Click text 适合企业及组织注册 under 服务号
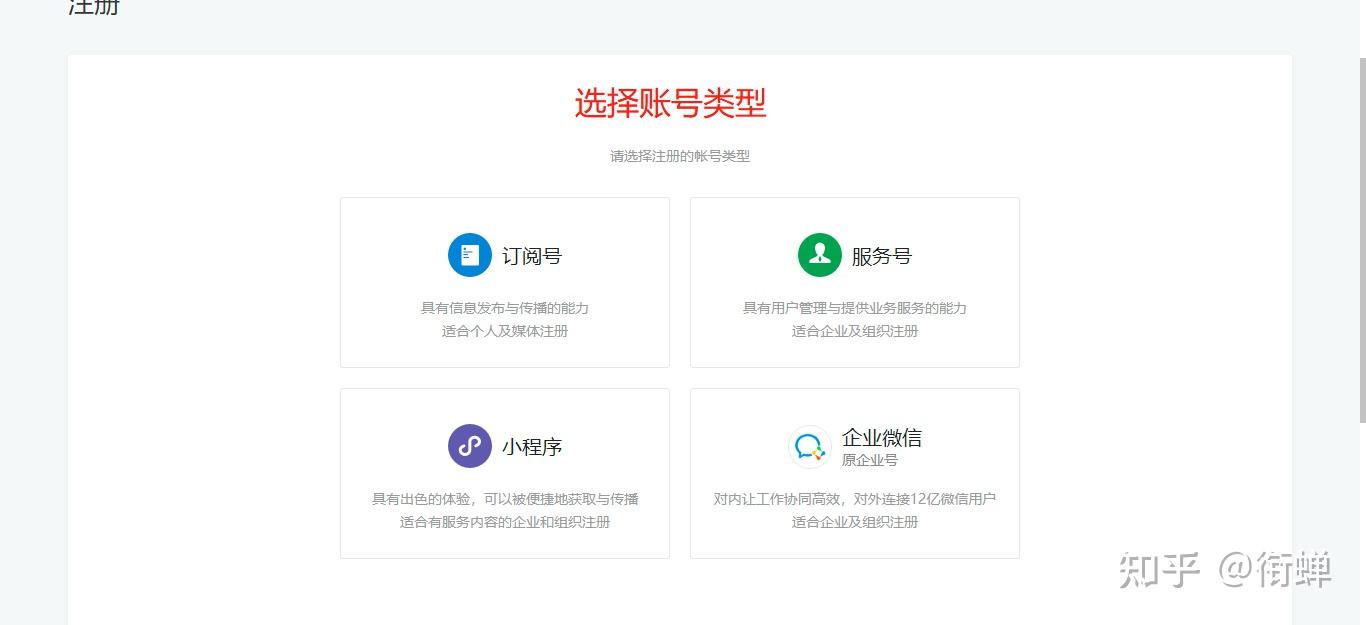Image resolution: width=1366 pixels, height=625 pixels. click(x=855, y=331)
